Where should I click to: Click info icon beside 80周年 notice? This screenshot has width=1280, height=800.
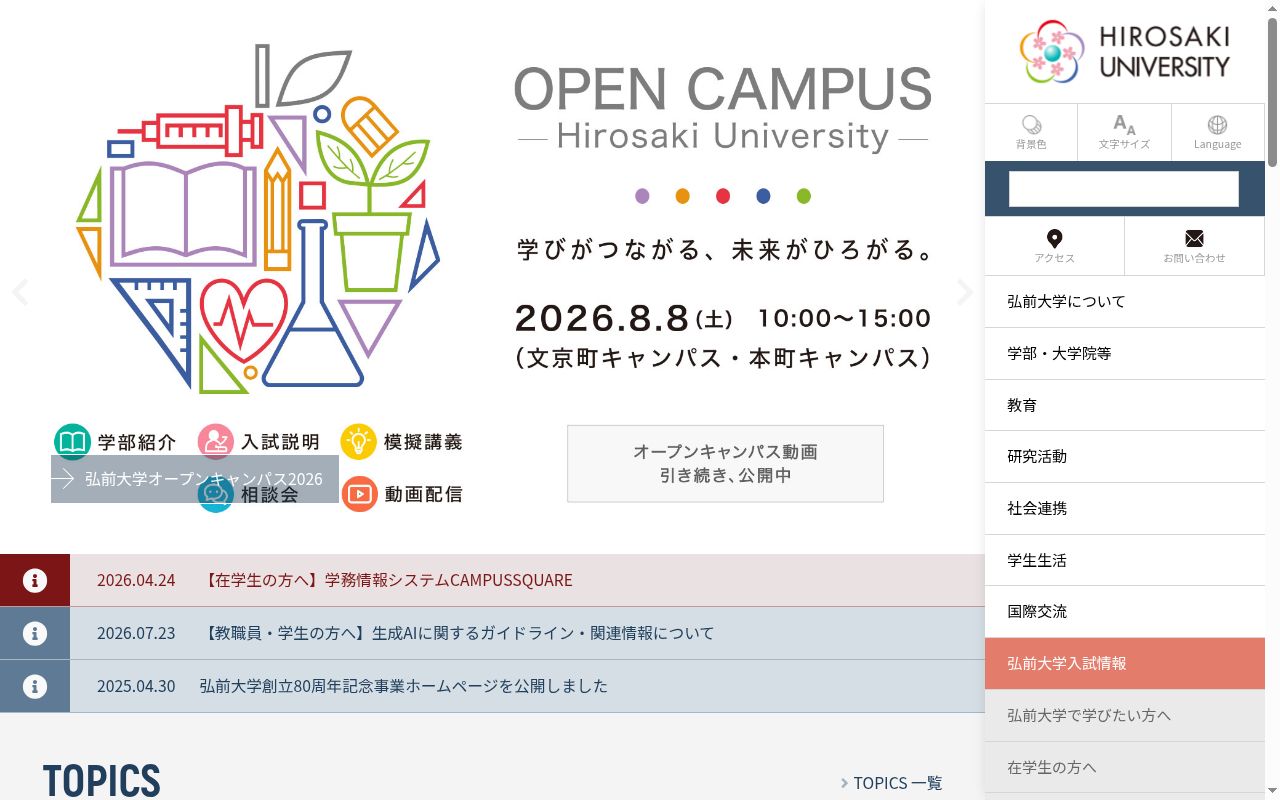click(35, 686)
